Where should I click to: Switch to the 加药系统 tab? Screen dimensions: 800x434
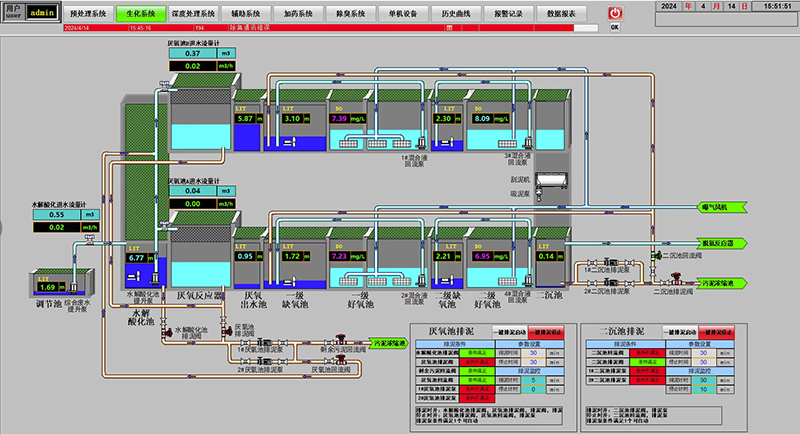click(298, 14)
